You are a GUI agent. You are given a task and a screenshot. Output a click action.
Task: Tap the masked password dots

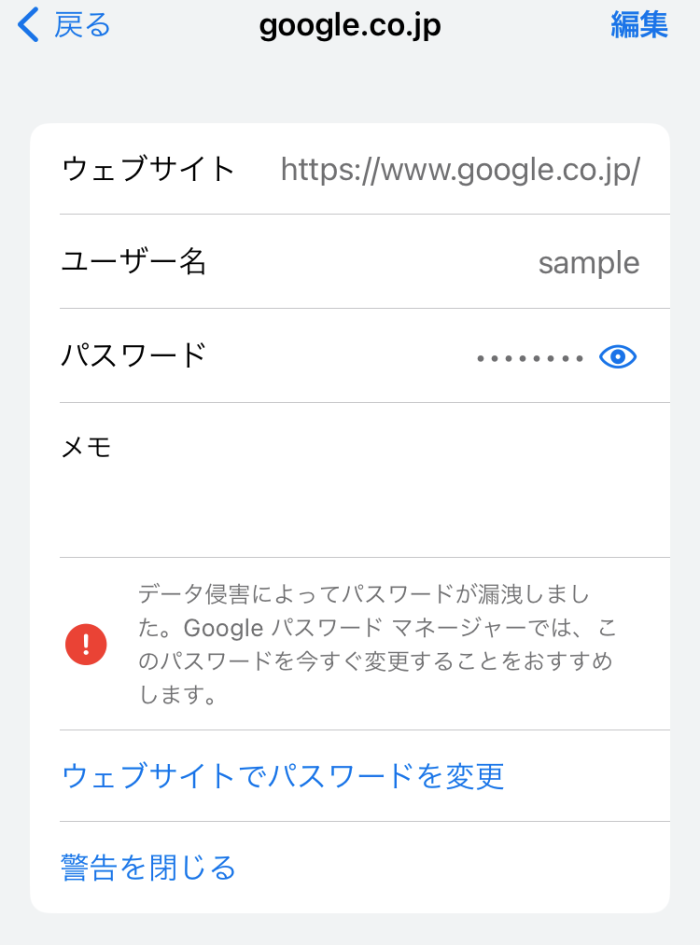click(530, 357)
